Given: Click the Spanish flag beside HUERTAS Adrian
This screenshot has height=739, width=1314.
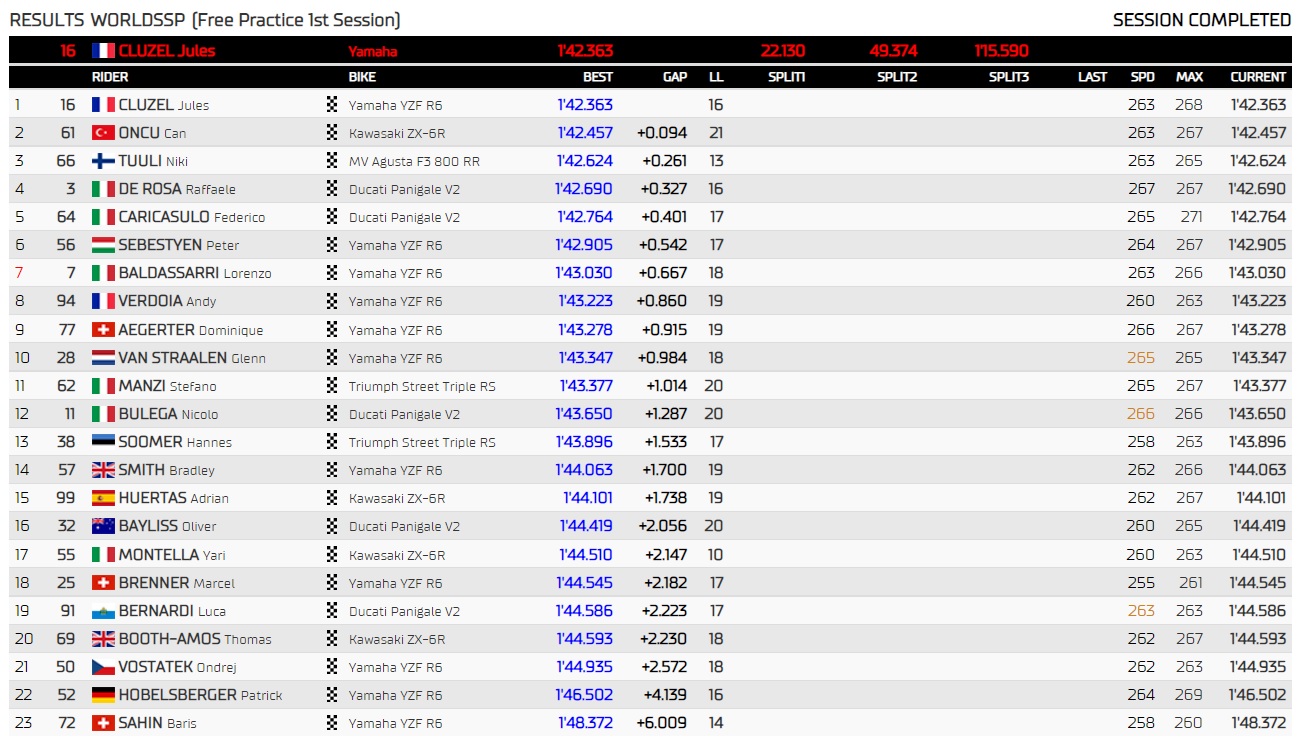Looking at the screenshot, I should tap(103, 498).
